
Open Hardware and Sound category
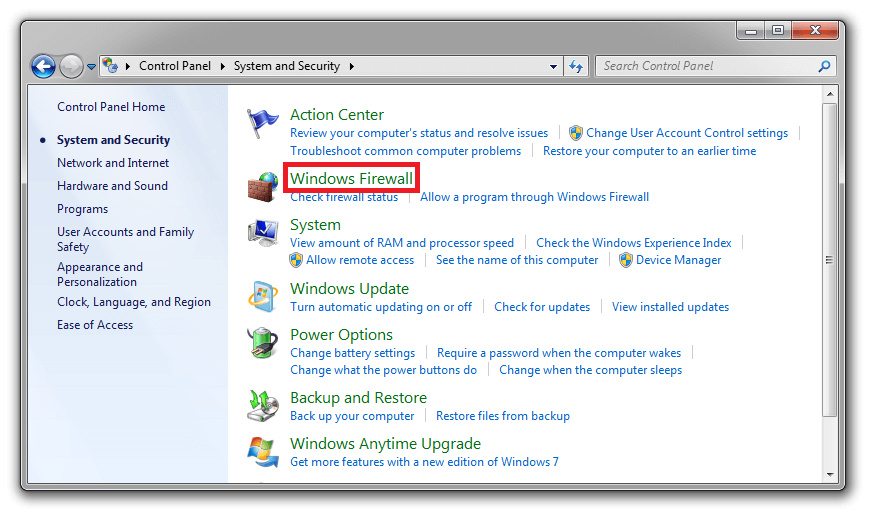pos(112,186)
